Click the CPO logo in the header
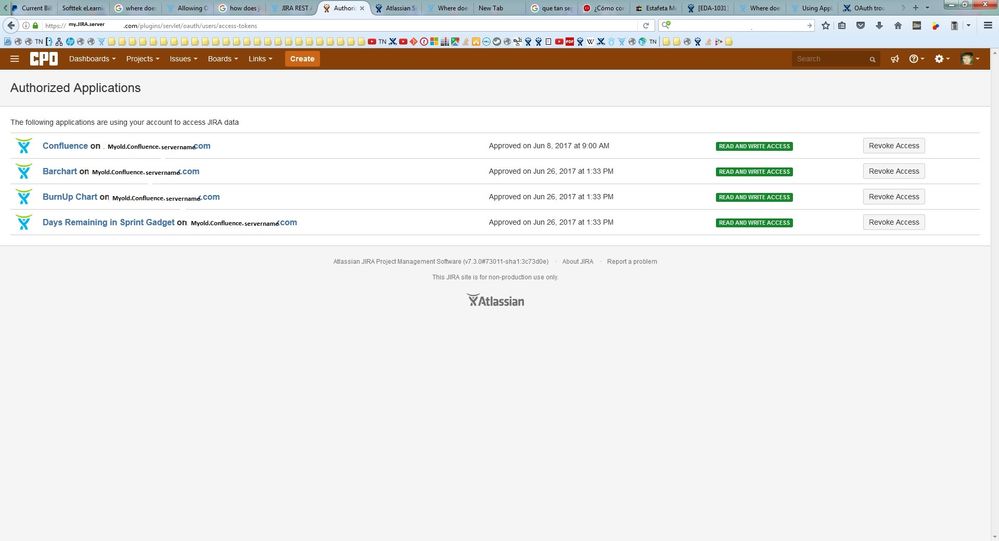This screenshot has height=541, width=999. click(x=44, y=59)
